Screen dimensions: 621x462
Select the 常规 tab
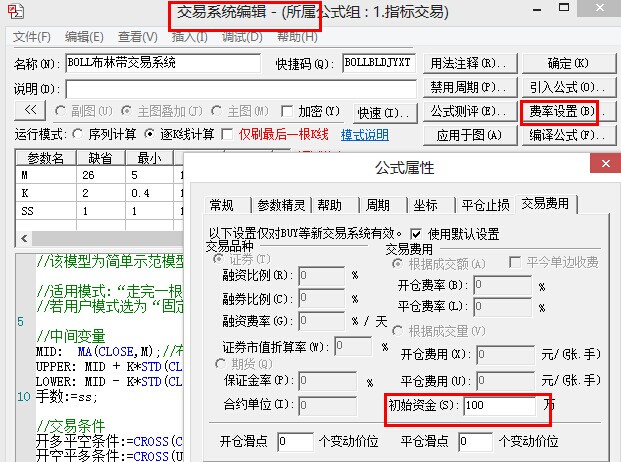point(221,205)
